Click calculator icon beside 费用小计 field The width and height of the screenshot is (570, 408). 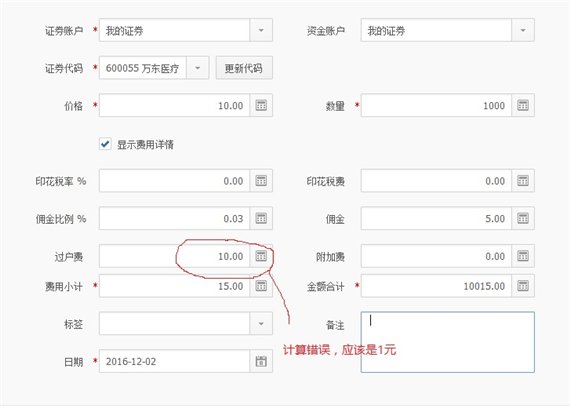(x=261, y=286)
